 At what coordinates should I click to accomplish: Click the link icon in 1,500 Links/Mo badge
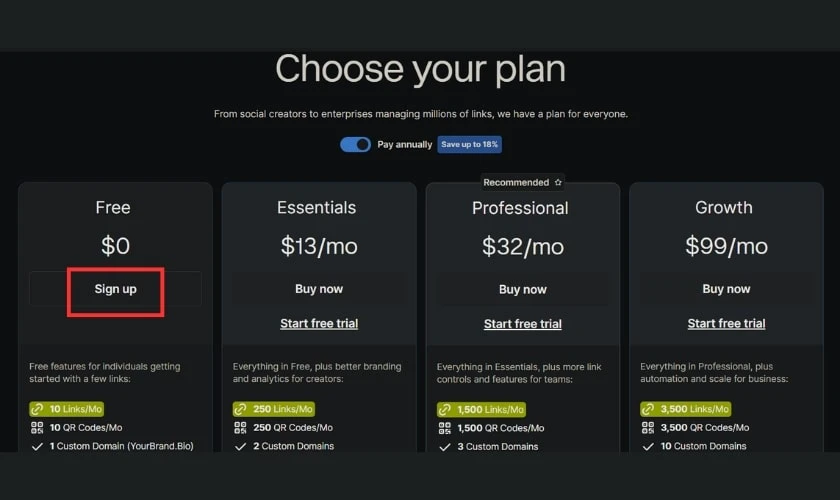[444, 410]
